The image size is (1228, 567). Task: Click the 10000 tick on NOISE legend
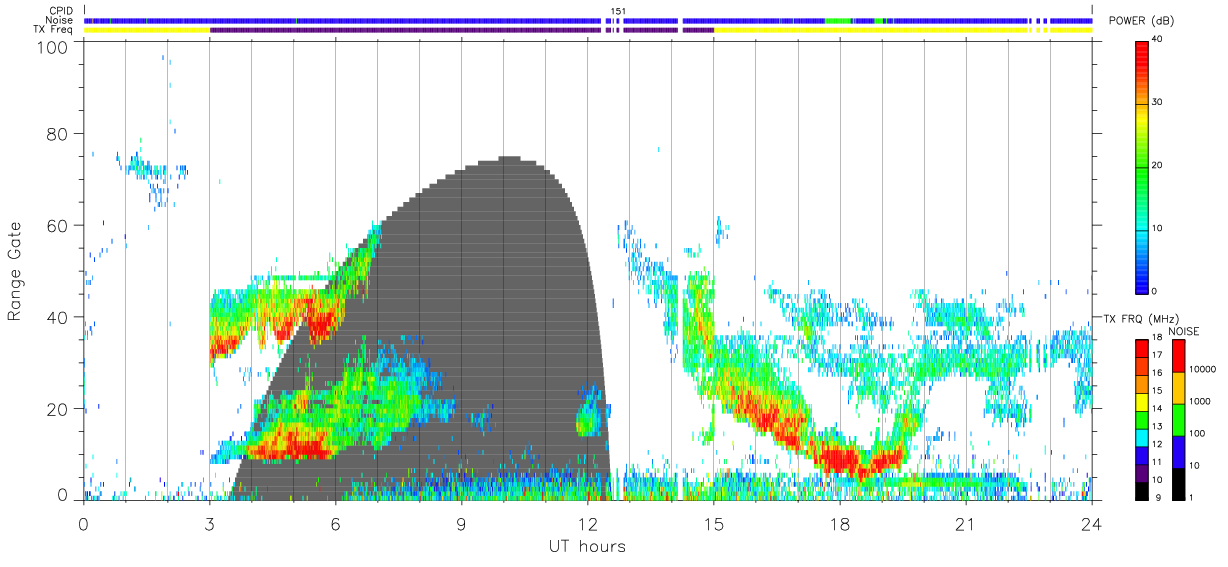1203,369
